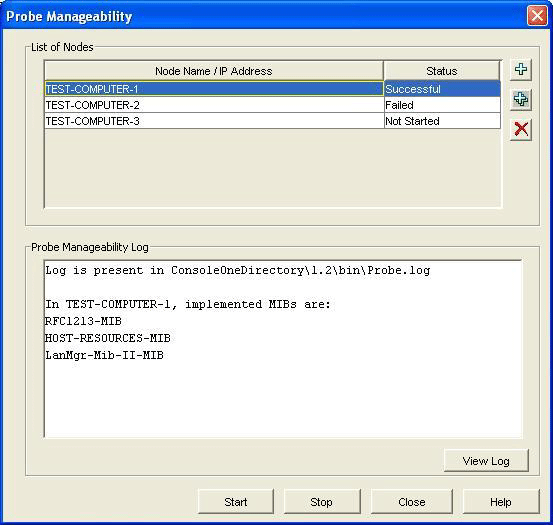Click the Failed status cell
The height and width of the screenshot is (525, 553).
tap(442, 105)
